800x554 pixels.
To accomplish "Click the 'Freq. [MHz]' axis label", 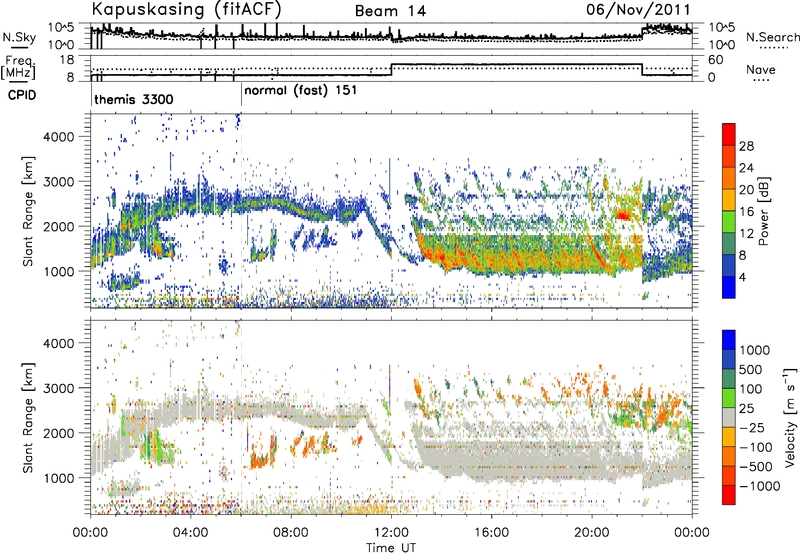I will tap(19, 68).
